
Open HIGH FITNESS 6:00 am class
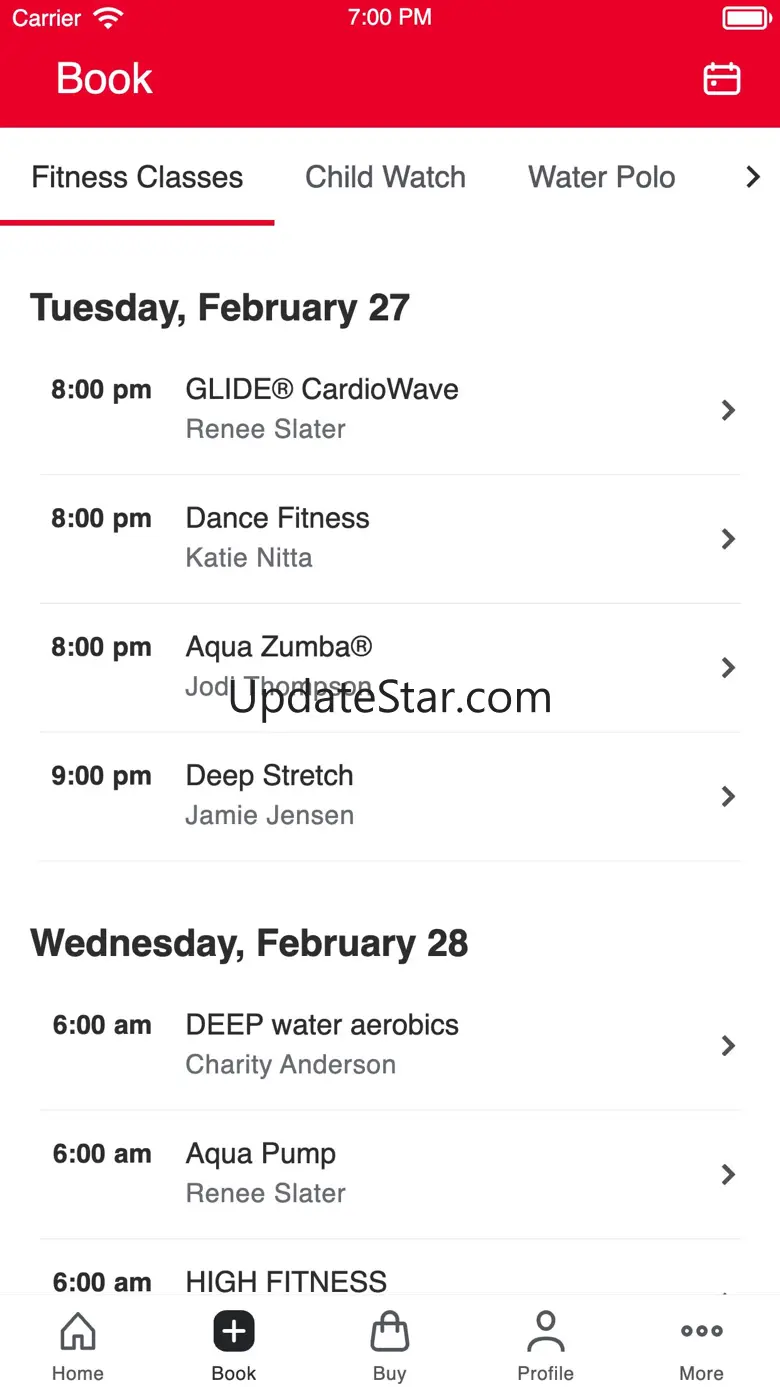click(390, 1268)
